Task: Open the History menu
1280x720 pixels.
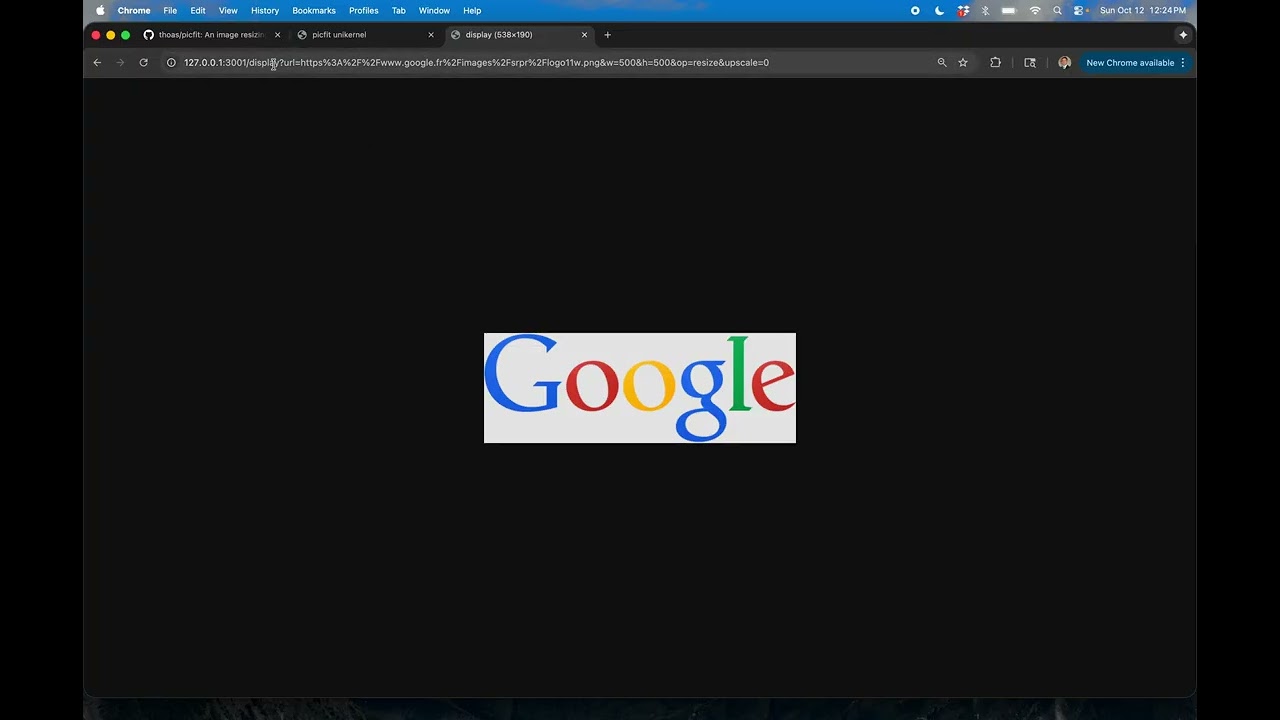Action: click(x=265, y=11)
